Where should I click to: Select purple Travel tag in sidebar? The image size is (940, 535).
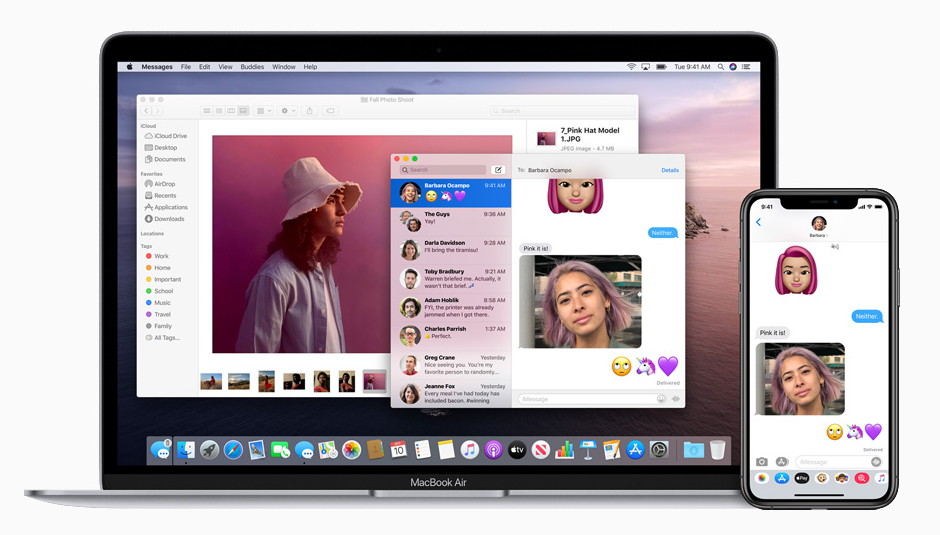(x=158, y=314)
